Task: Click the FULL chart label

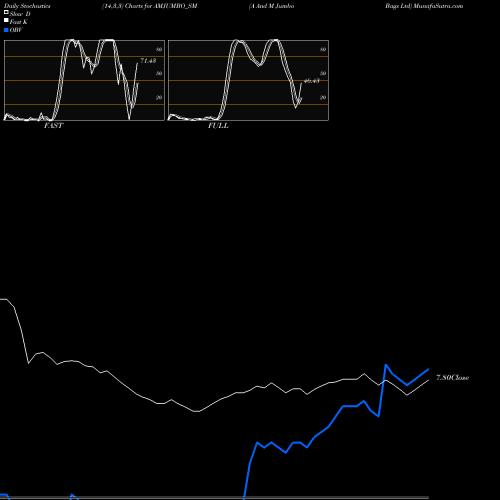Action: (x=218, y=126)
